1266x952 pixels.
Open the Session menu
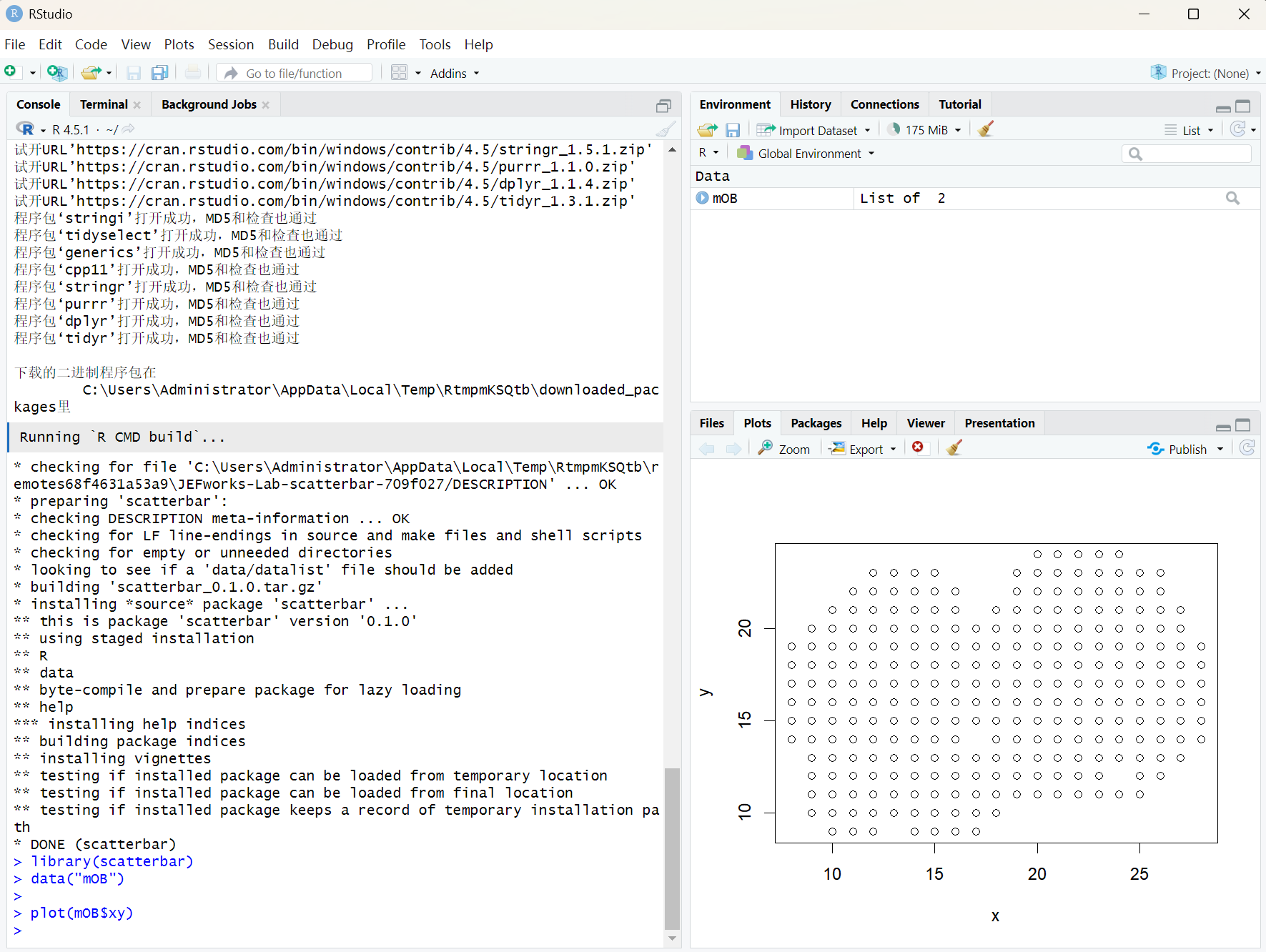[x=231, y=44]
